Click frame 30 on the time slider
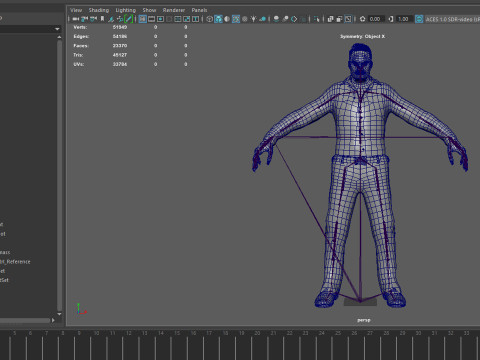The width and height of the screenshot is (480, 360). tap(418, 333)
